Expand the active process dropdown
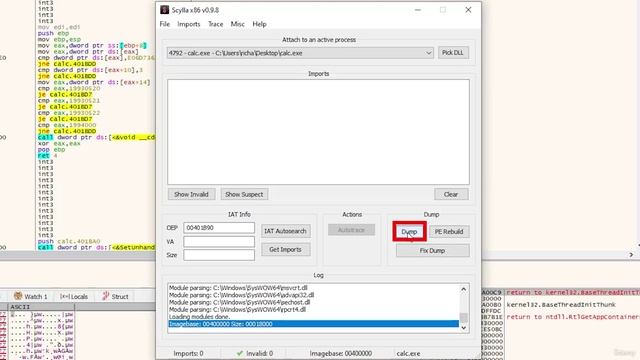The image size is (640, 360). point(428,53)
